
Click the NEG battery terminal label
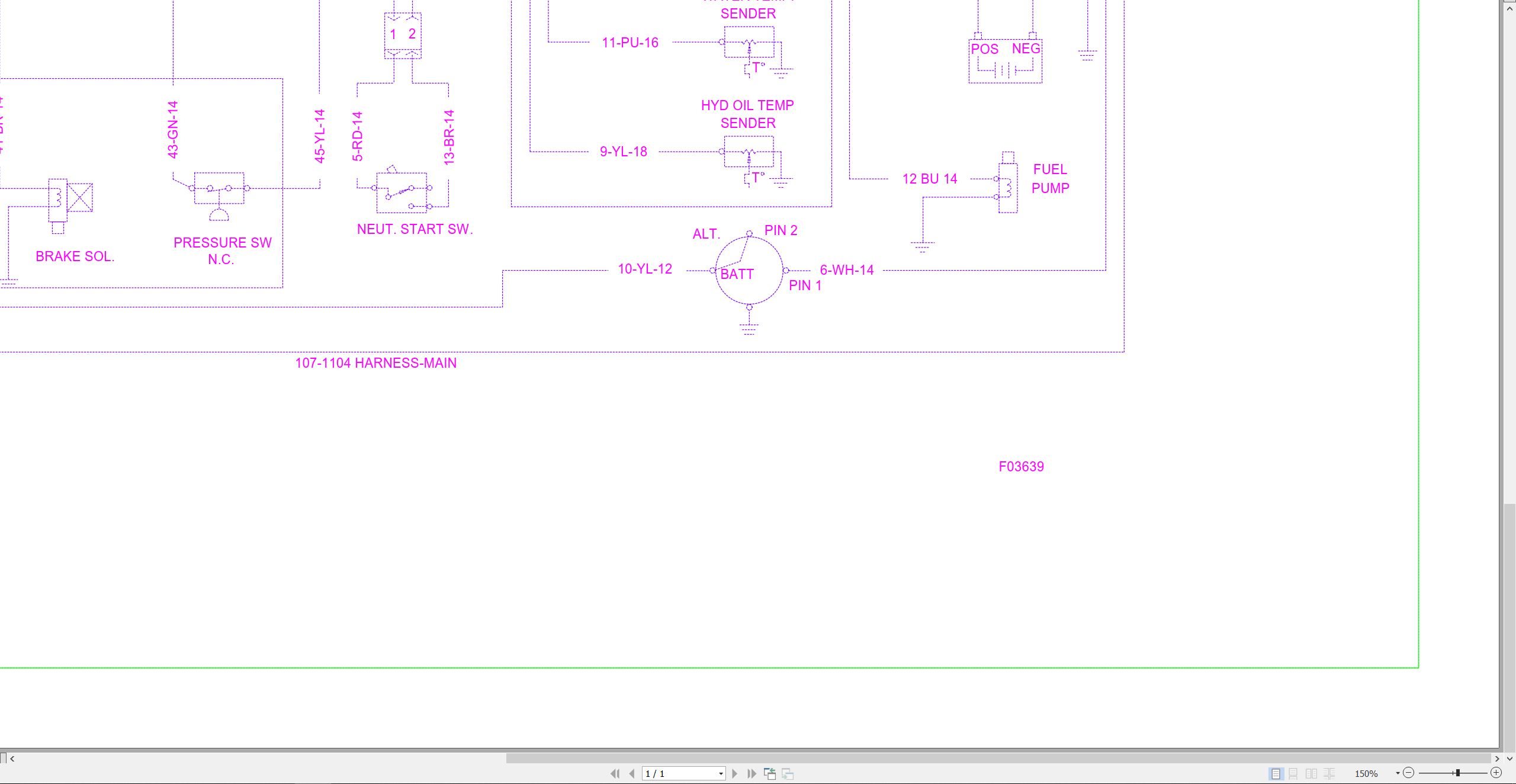(1026, 49)
